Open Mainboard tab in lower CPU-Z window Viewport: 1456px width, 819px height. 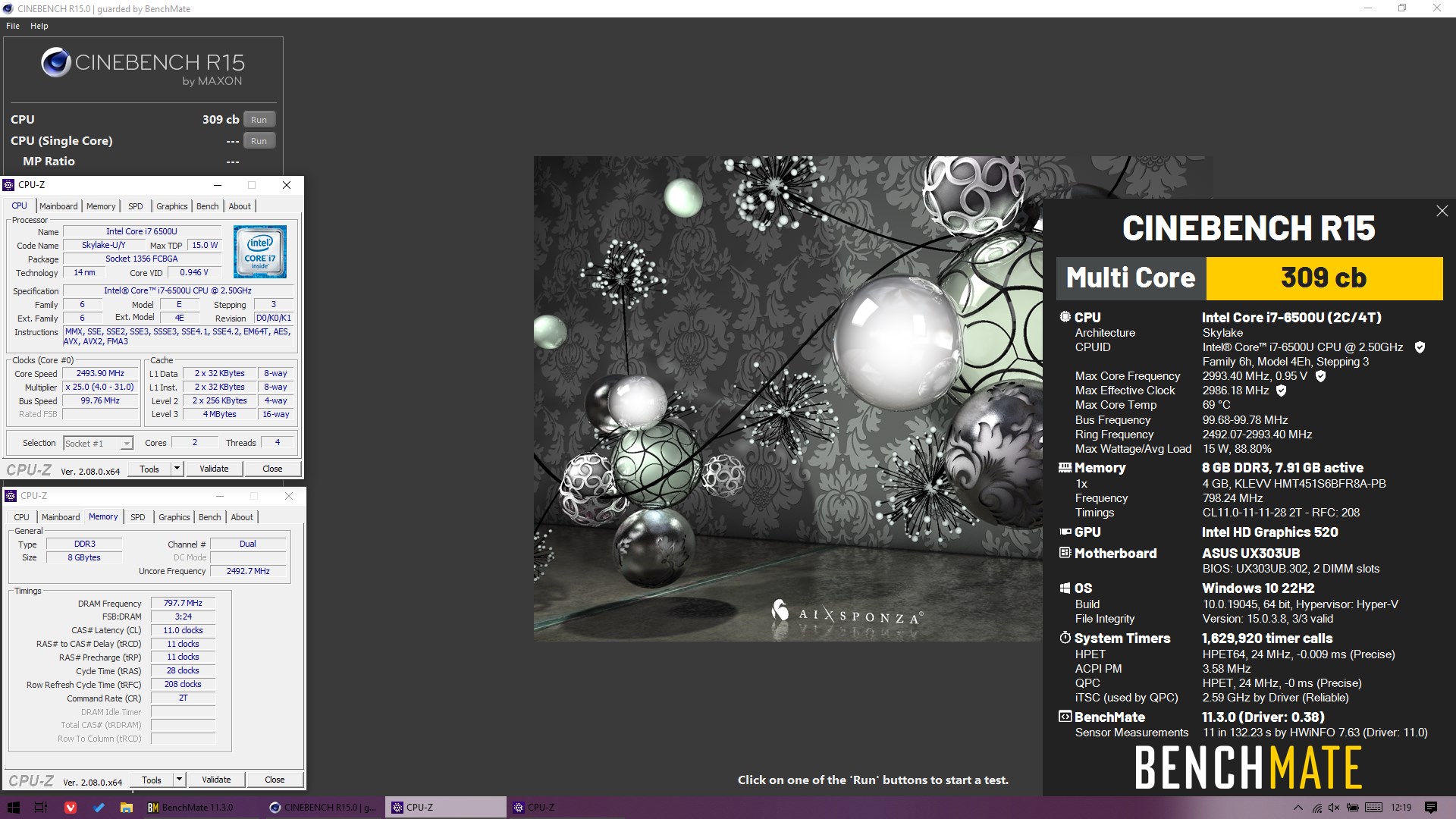click(x=61, y=517)
